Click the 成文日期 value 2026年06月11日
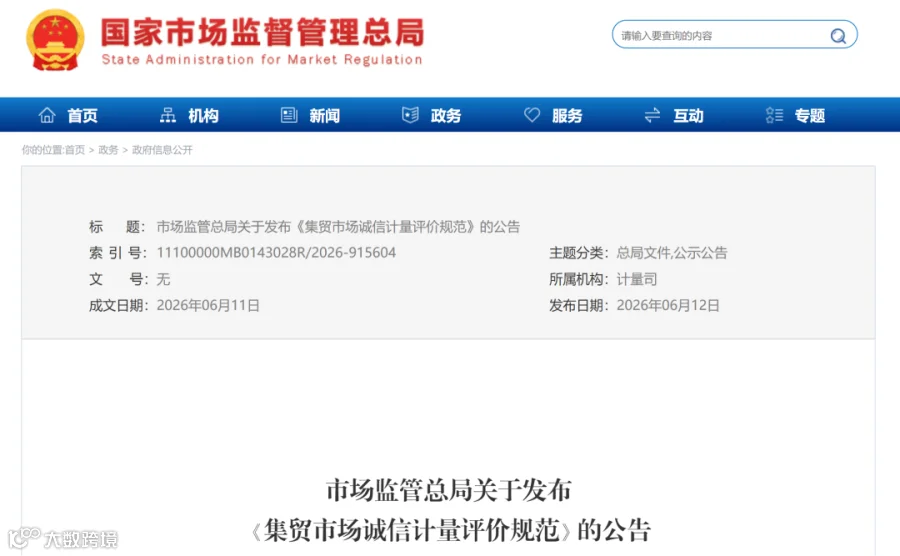This screenshot has width=900, height=556. (x=208, y=306)
